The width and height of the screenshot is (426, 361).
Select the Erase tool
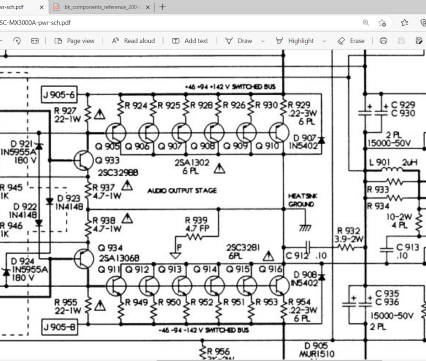[x=351, y=41]
